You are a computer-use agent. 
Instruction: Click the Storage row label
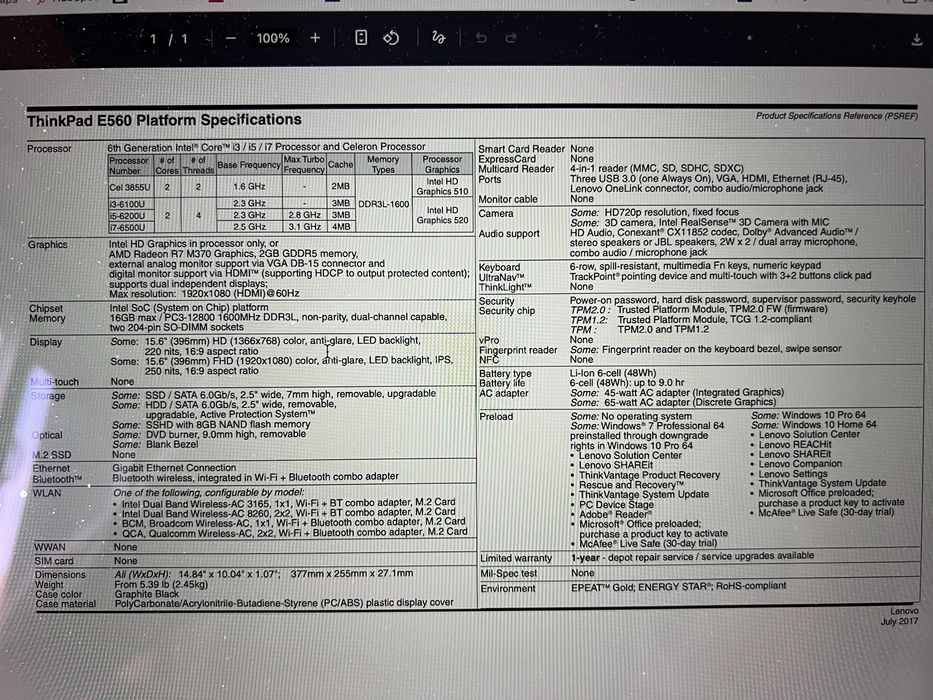(x=48, y=396)
